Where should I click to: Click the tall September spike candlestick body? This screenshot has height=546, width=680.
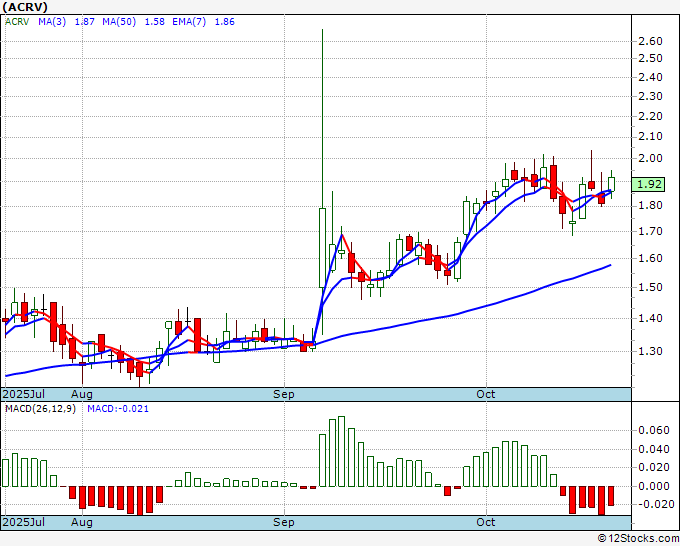pyautogui.click(x=322, y=248)
